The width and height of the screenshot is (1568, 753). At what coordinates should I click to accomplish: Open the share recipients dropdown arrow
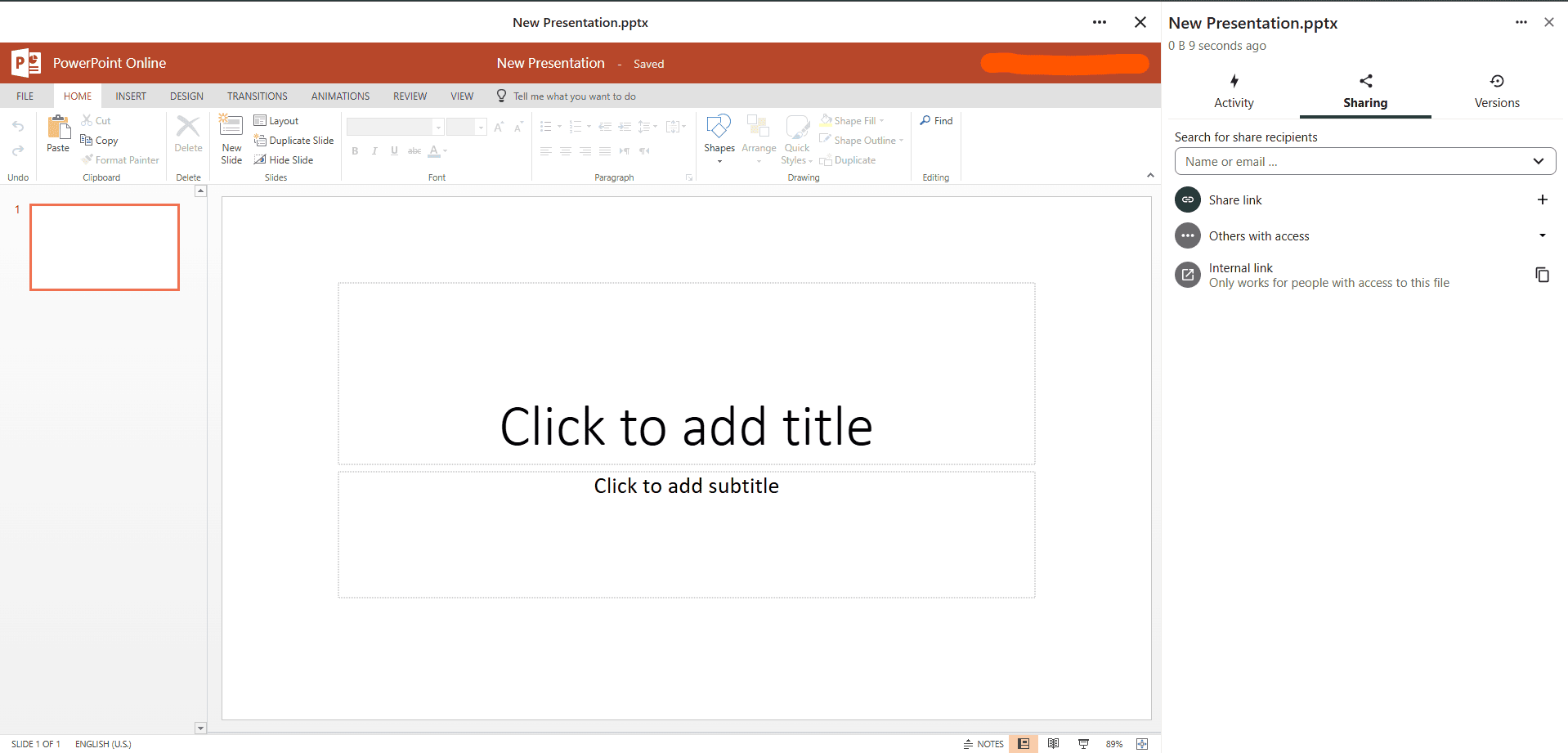point(1538,162)
